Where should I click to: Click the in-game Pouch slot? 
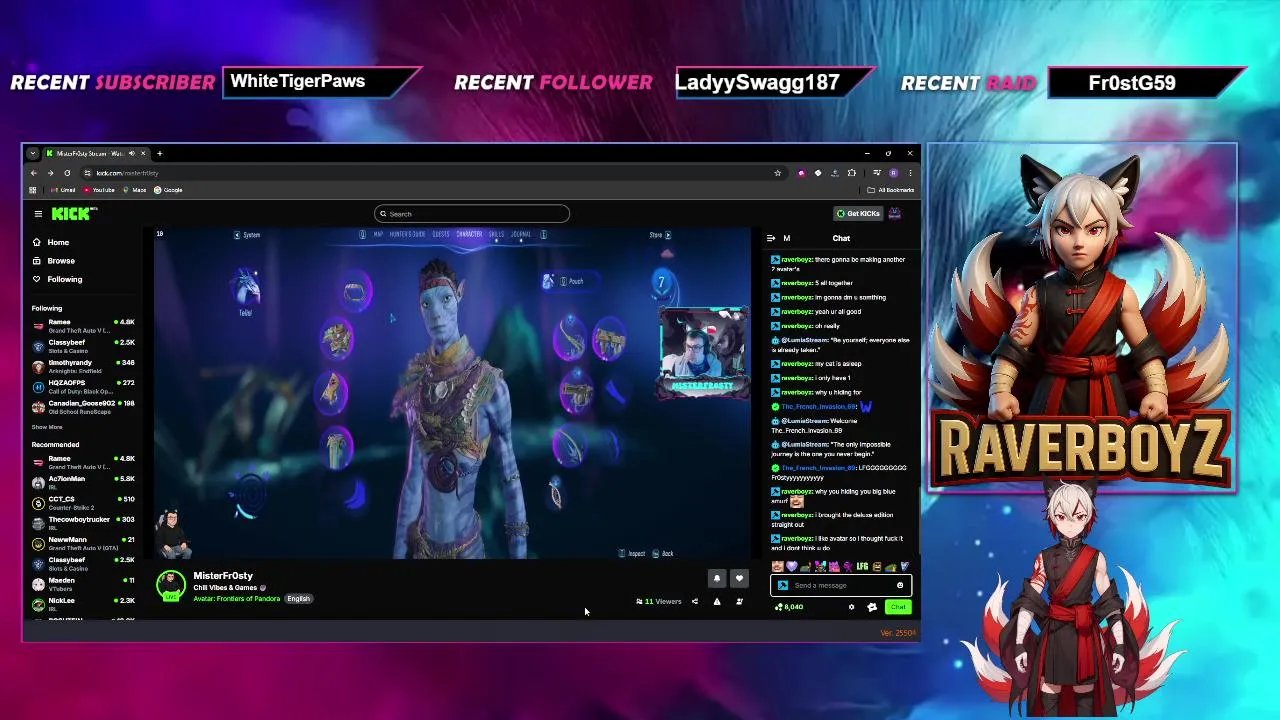point(570,282)
